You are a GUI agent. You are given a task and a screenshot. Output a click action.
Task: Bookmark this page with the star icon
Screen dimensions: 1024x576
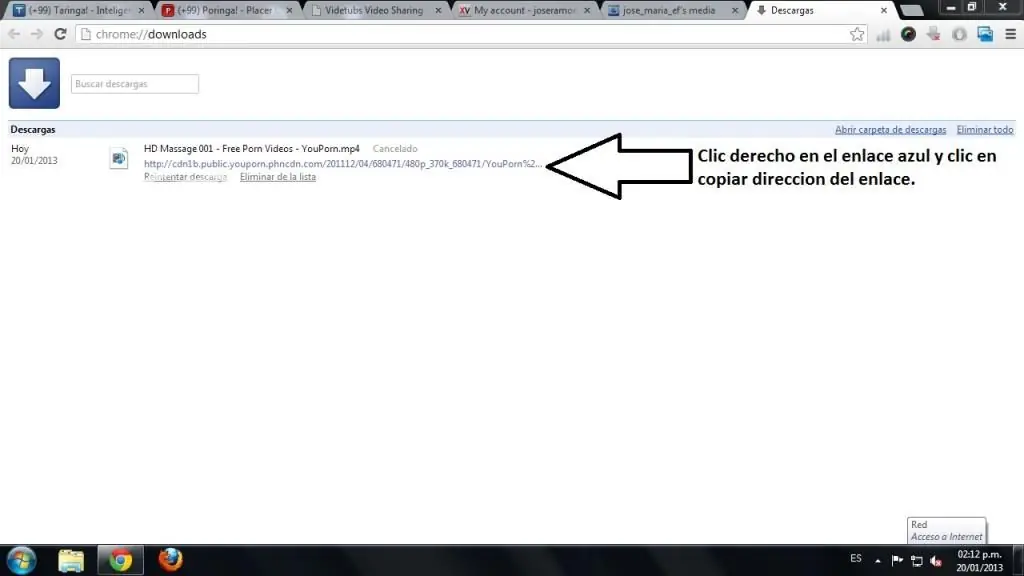point(857,34)
